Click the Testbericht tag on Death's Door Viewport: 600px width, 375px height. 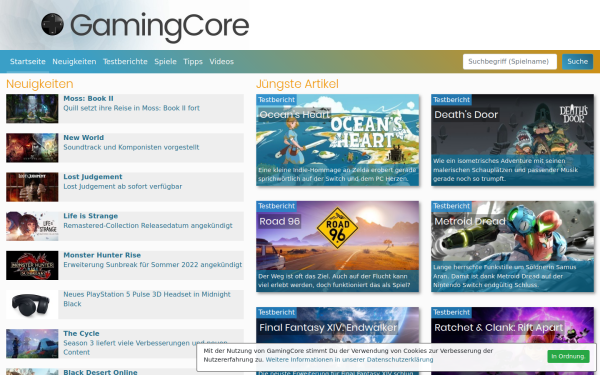452,100
